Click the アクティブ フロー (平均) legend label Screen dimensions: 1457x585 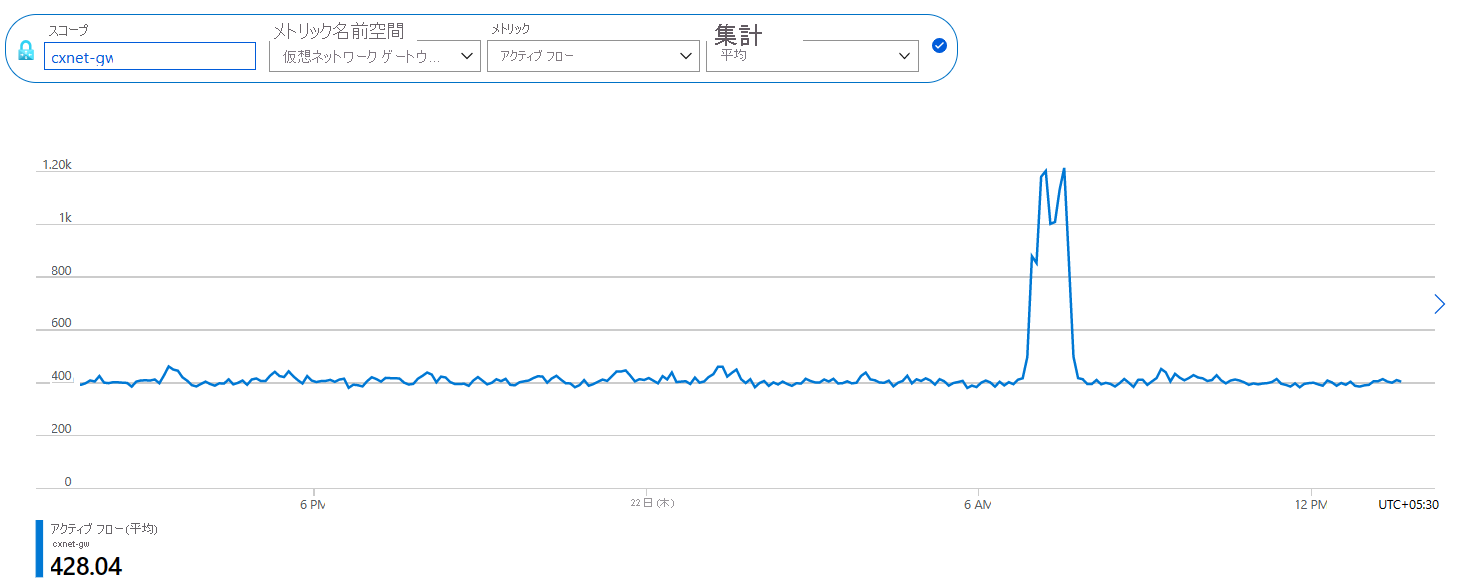tap(104, 528)
